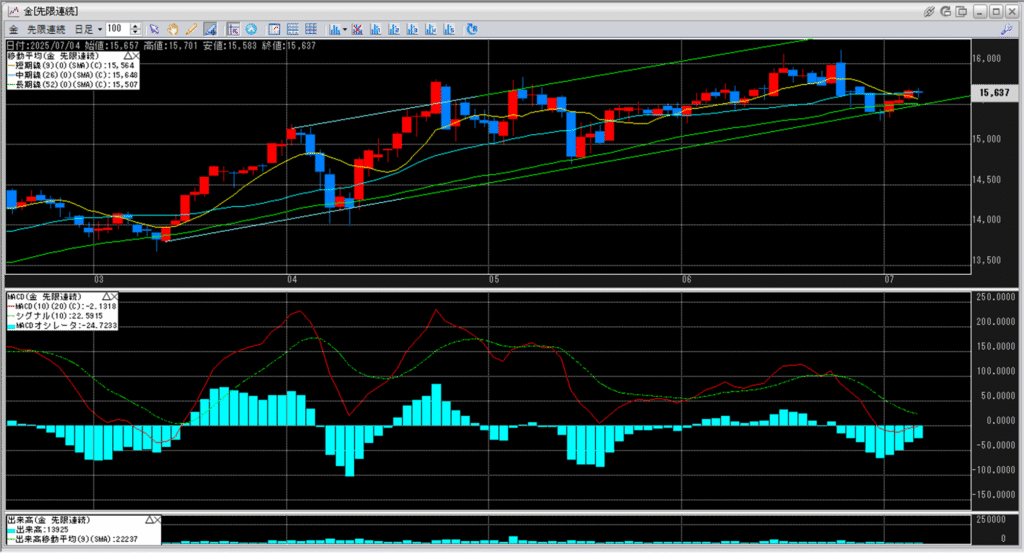Select the arrow pointer tool
The image size is (1024, 553).
tap(154, 29)
